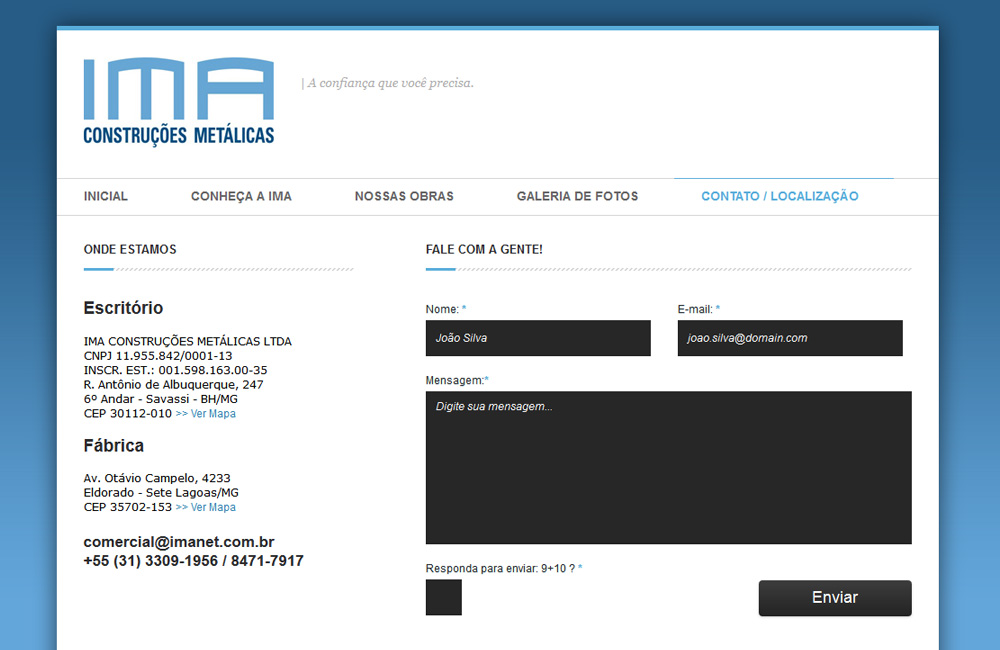Click the slogan A confiança que você precisa
The image size is (1000, 650).
click(x=390, y=83)
